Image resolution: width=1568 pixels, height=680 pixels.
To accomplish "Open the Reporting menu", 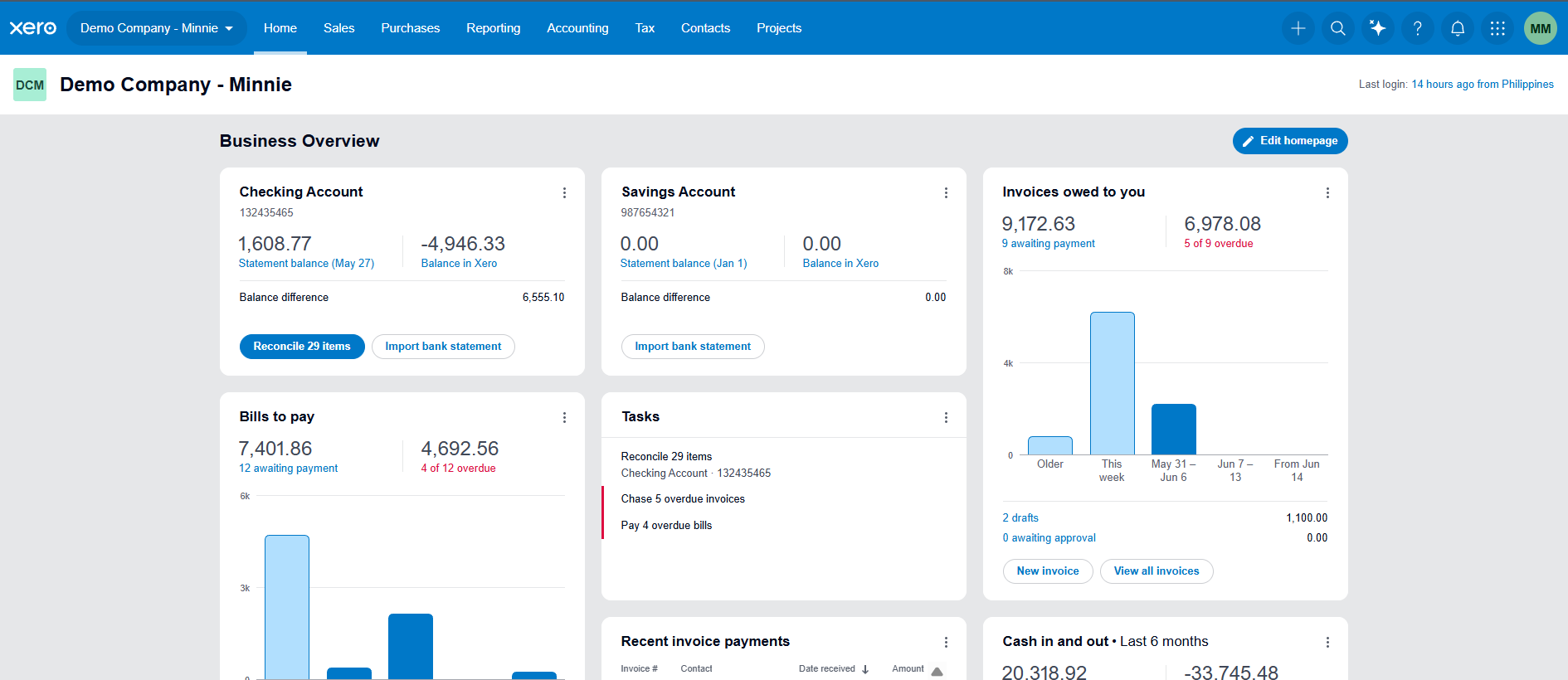I will 494,28.
